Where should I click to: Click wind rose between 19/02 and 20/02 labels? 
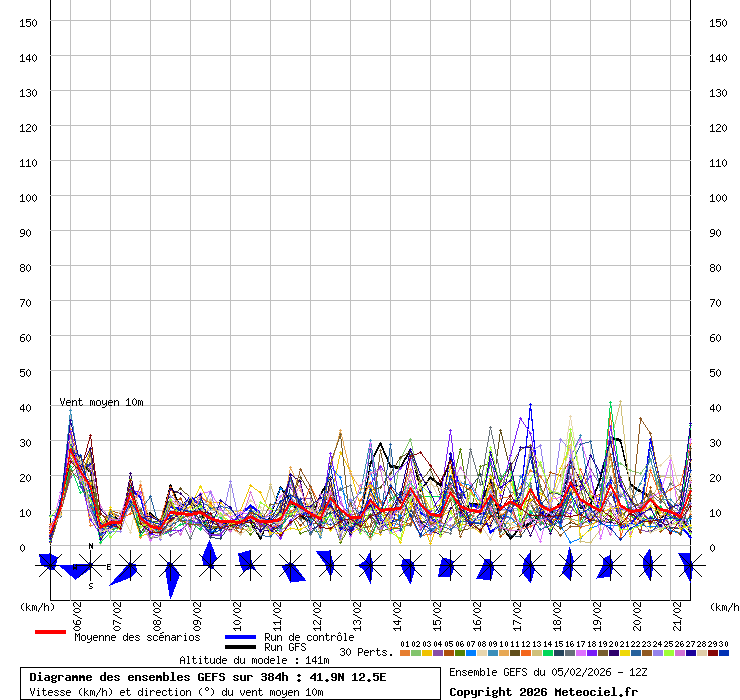[606, 567]
